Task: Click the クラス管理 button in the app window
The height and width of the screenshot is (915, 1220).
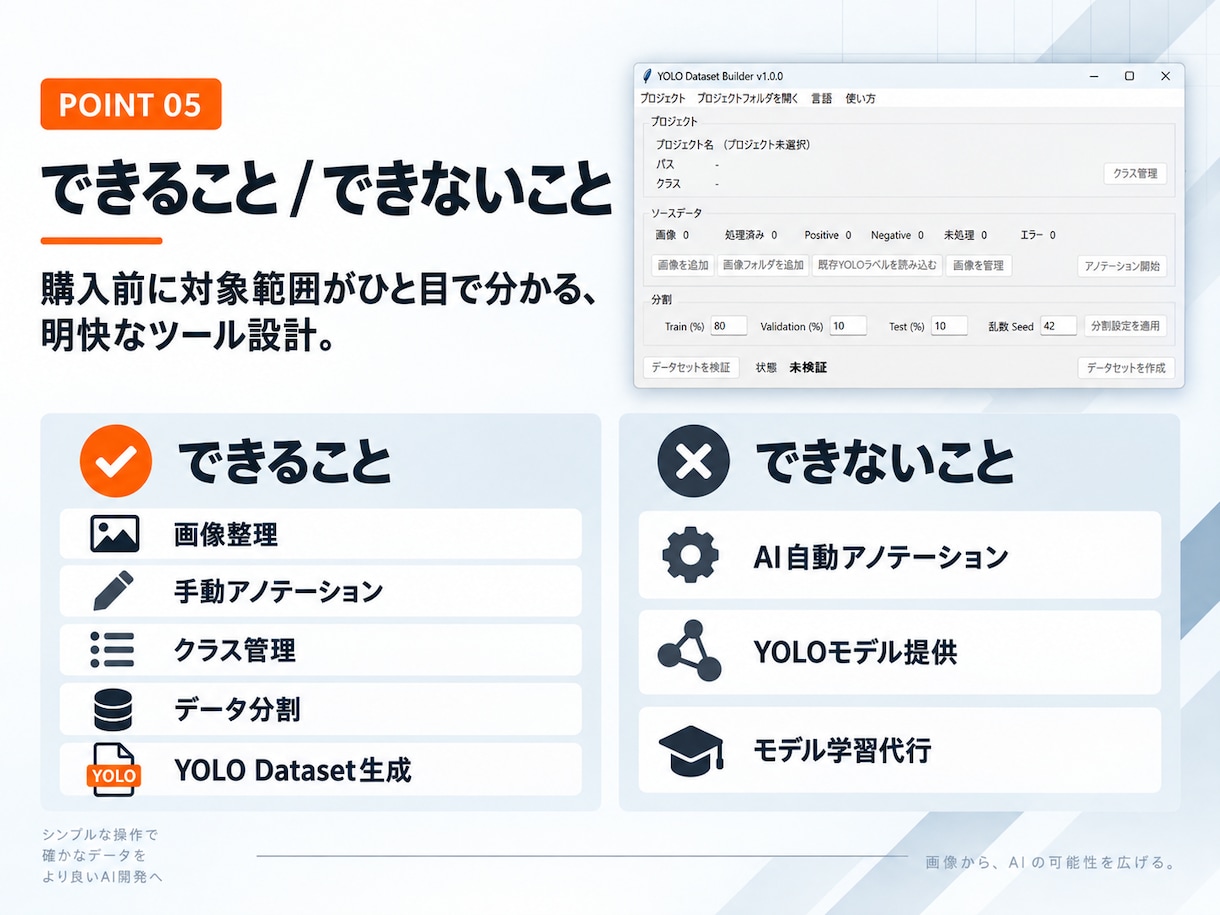Action: tap(1135, 173)
